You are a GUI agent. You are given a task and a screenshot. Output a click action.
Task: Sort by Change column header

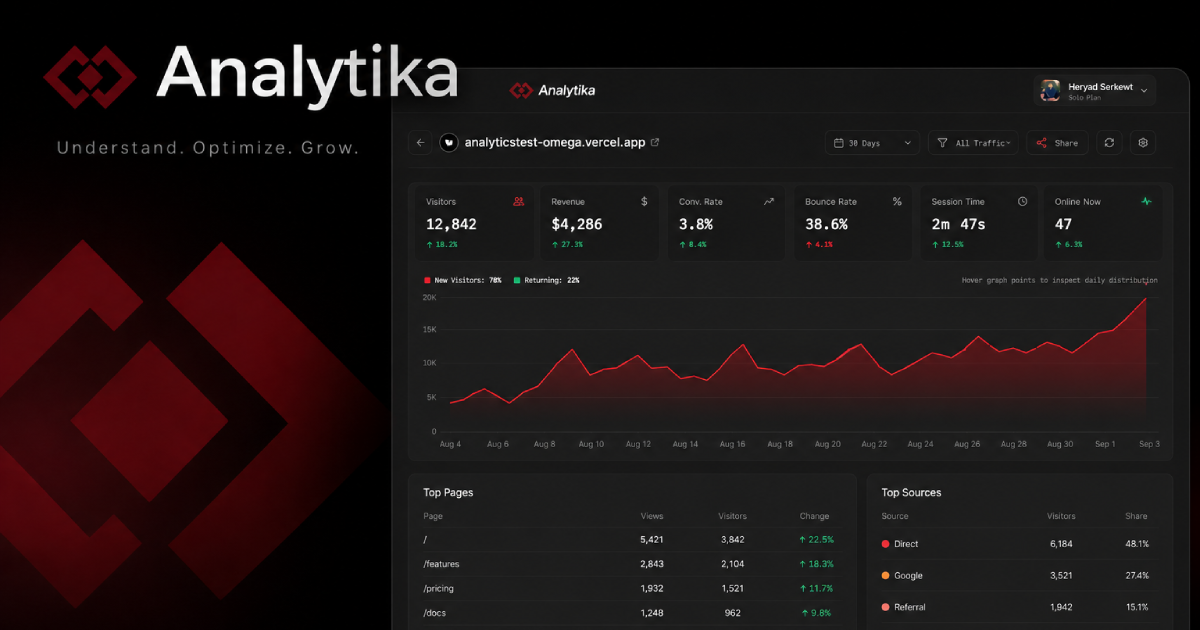814,516
